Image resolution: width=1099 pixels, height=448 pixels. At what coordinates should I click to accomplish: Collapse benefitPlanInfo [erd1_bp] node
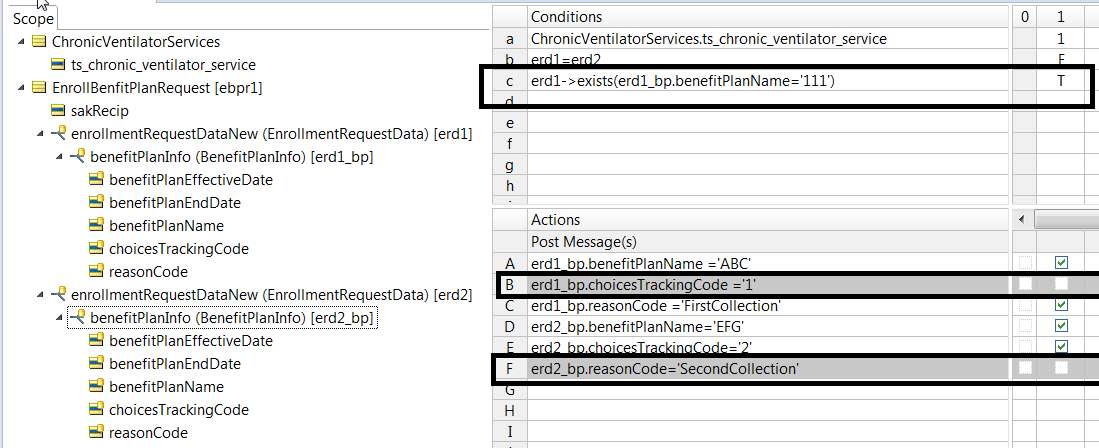click(60, 156)
